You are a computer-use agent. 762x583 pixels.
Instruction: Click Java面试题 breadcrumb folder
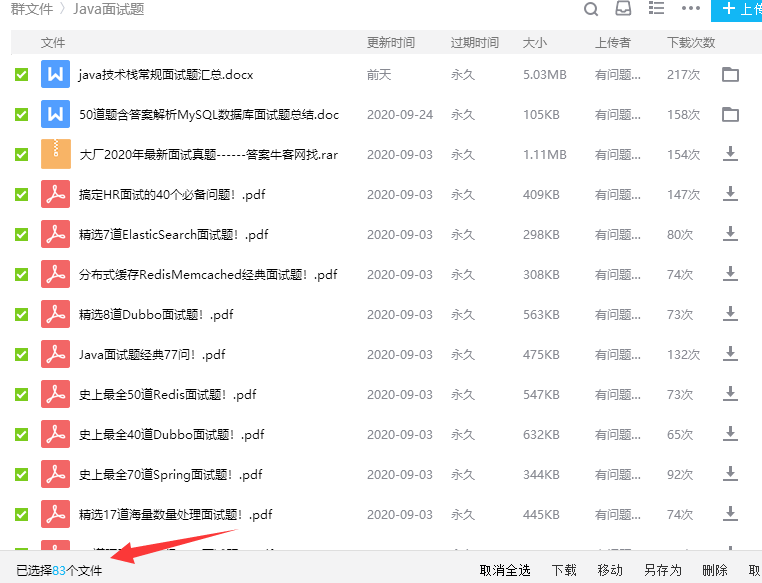click(108, 9)
